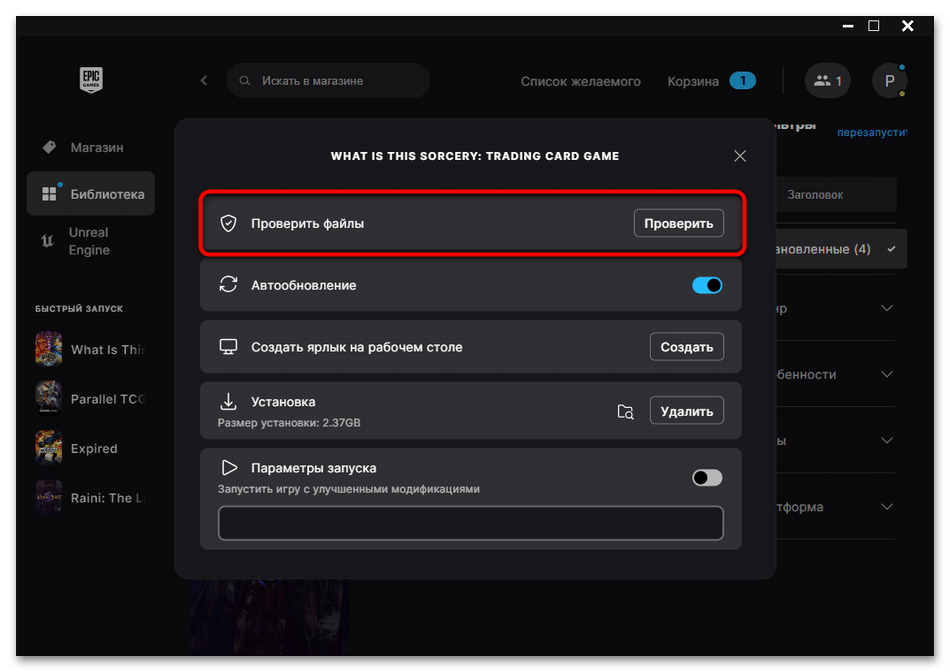Expand the filter section ending in тформа

point(886,507)
